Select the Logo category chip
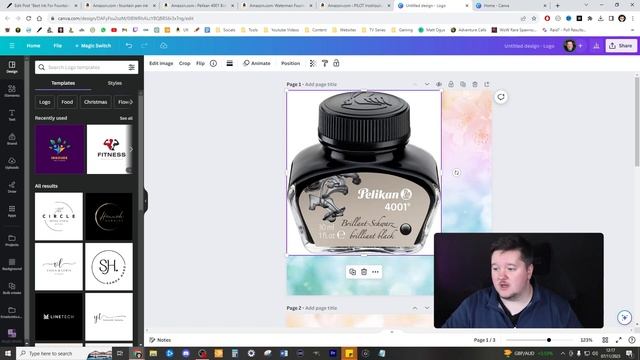This screenshot has width=640, height=360. pyautogui.click(x=45, y=102)
